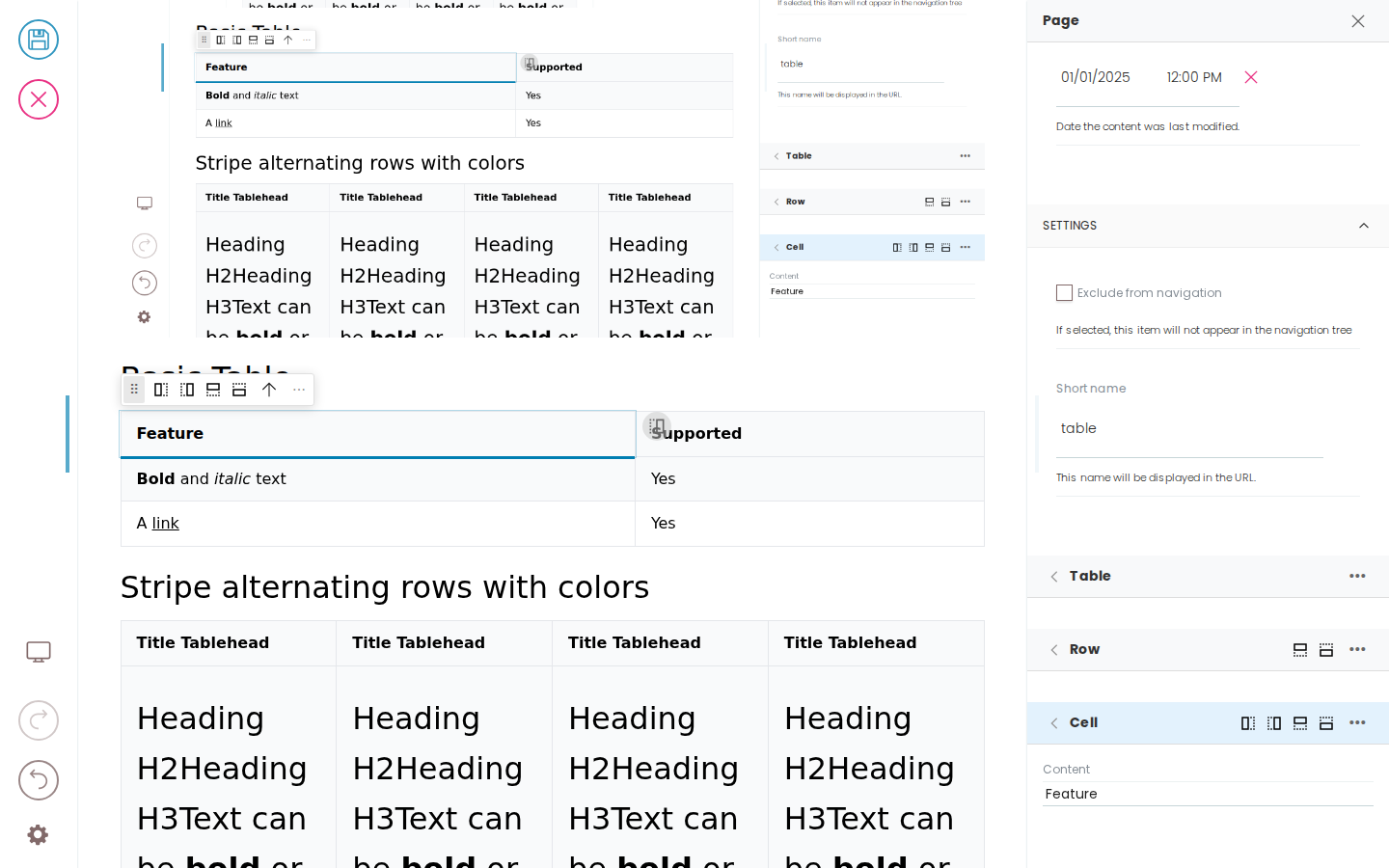
Task: Open the large gear settings icon at bottom left
Action: [38, 835]
